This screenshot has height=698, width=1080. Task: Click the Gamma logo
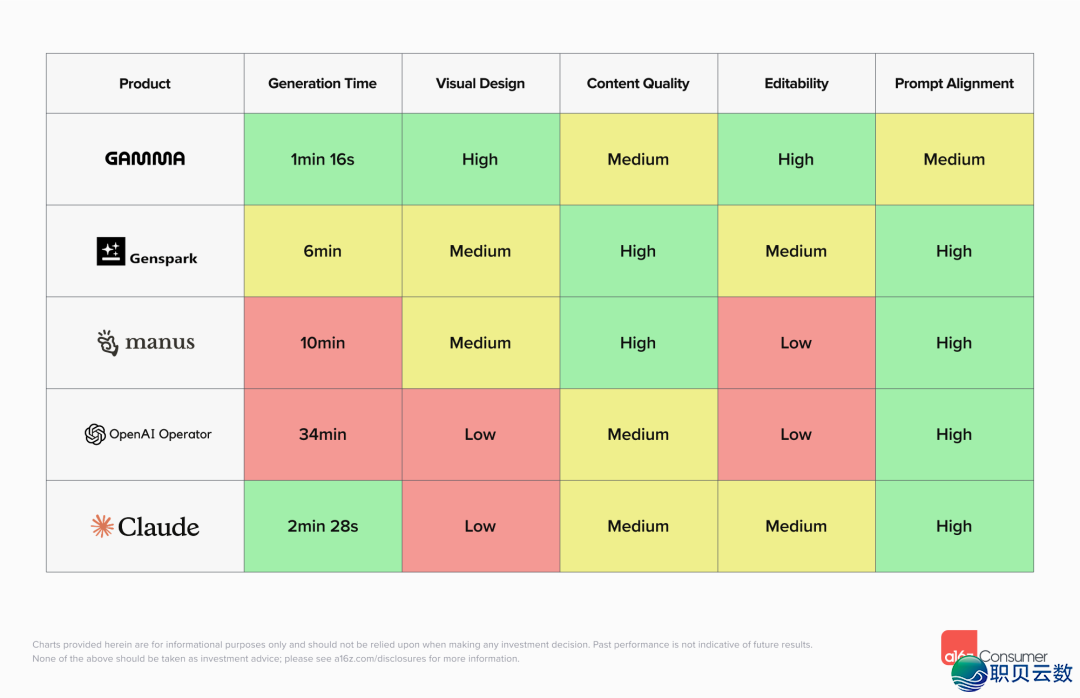145,158
